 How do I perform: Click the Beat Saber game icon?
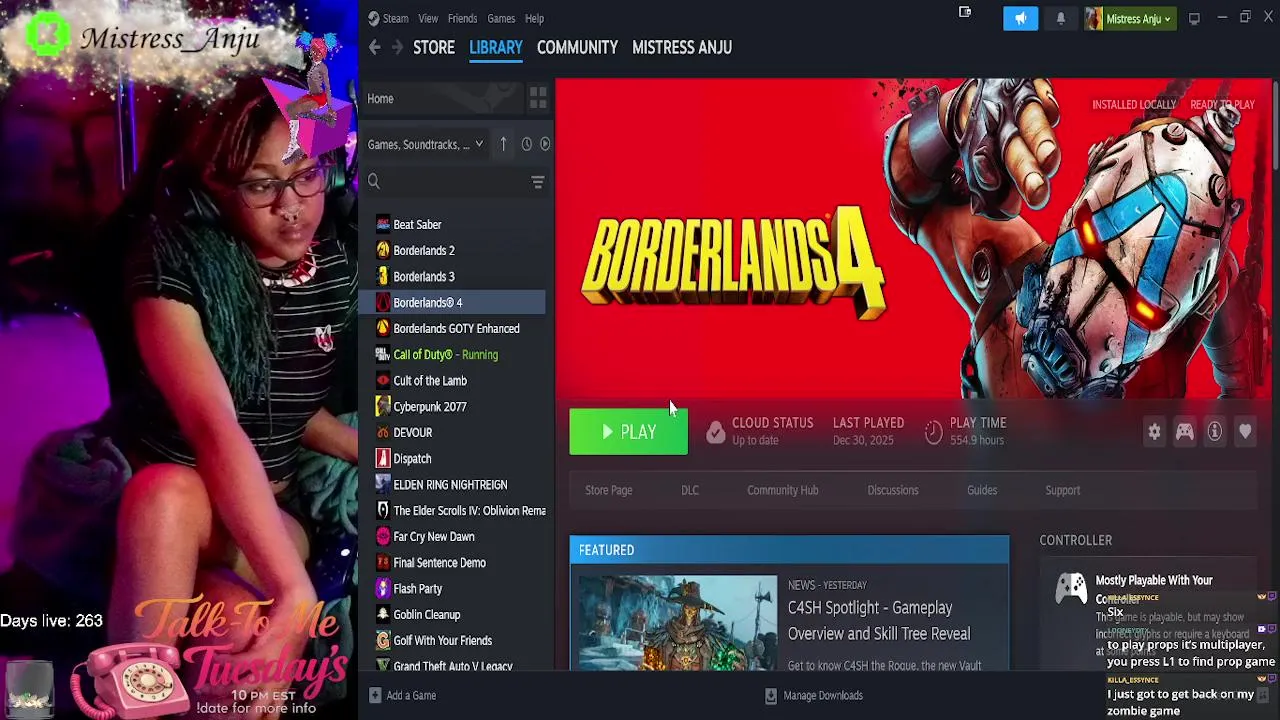pos(383,224)
